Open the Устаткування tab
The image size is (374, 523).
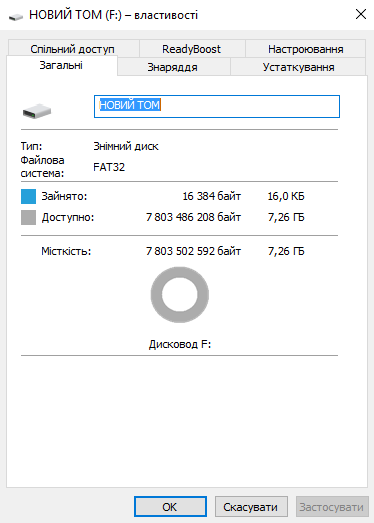point(298,67)
